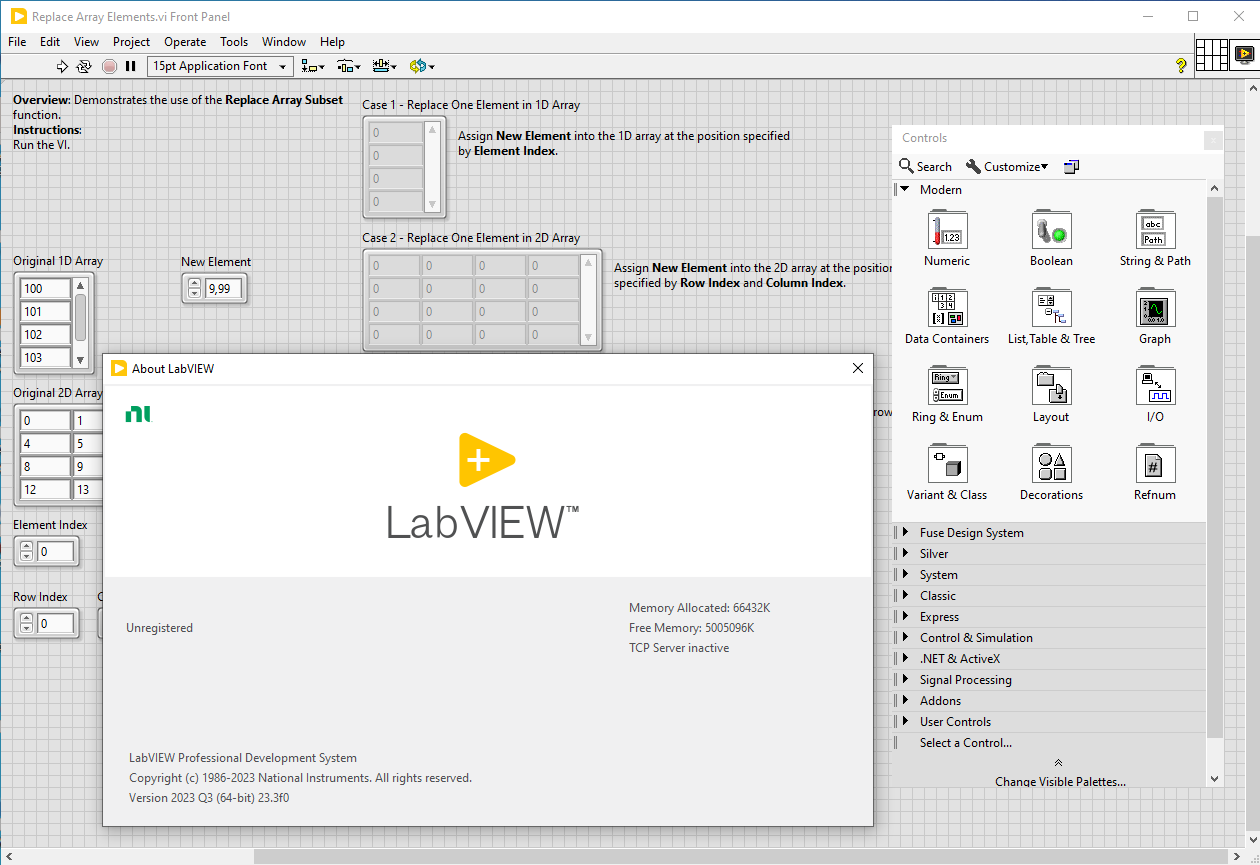Open the Align Objects tool
The height and width of the screenshot is (865, 1260).
coord(314,66)
